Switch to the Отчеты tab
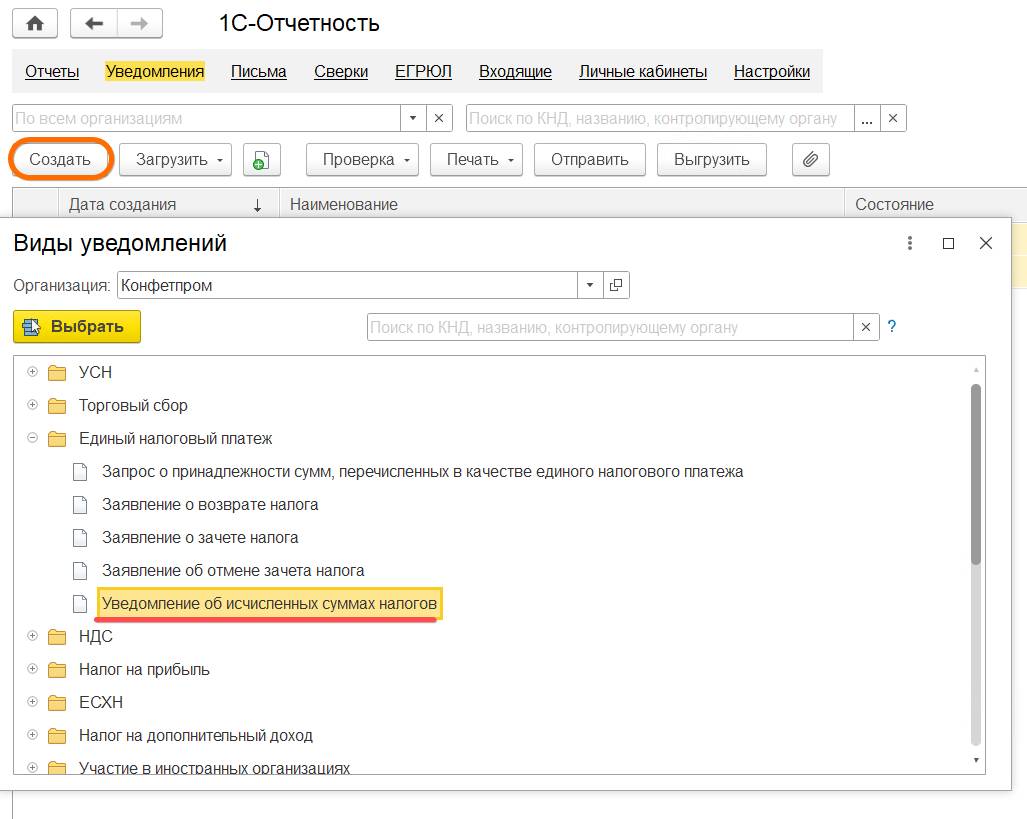This screenshot has height=819, width=1027. [x=52, y=71]
